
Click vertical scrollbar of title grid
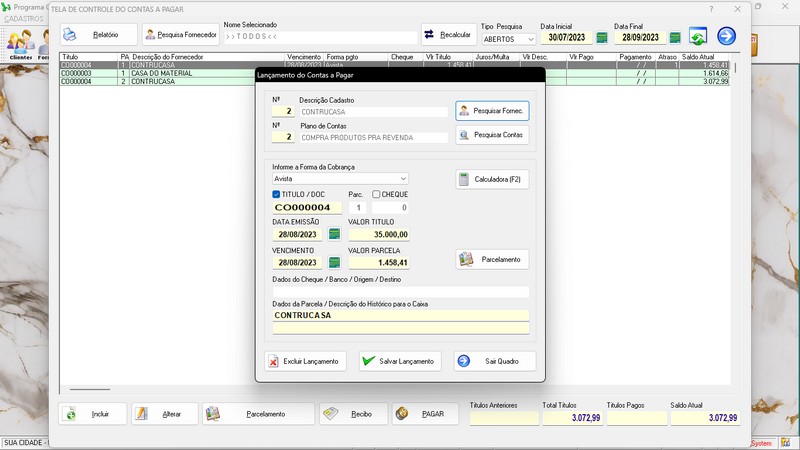click(735, 68)
